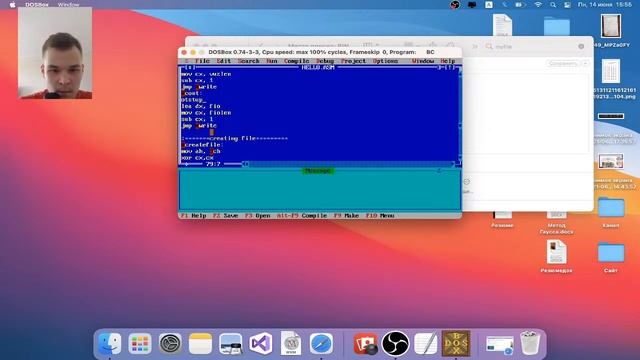Click the editor vertical scrollbar
The height and width of the screenshot is (360, 640).
point(460,115)
